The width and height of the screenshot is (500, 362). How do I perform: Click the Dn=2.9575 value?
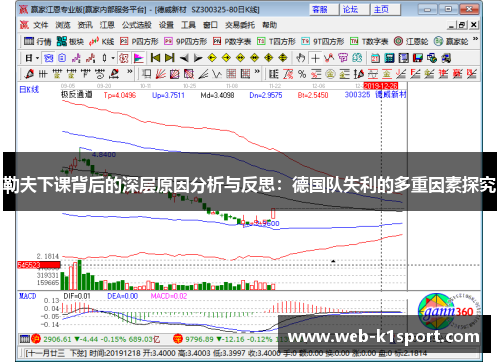(266, 95)
